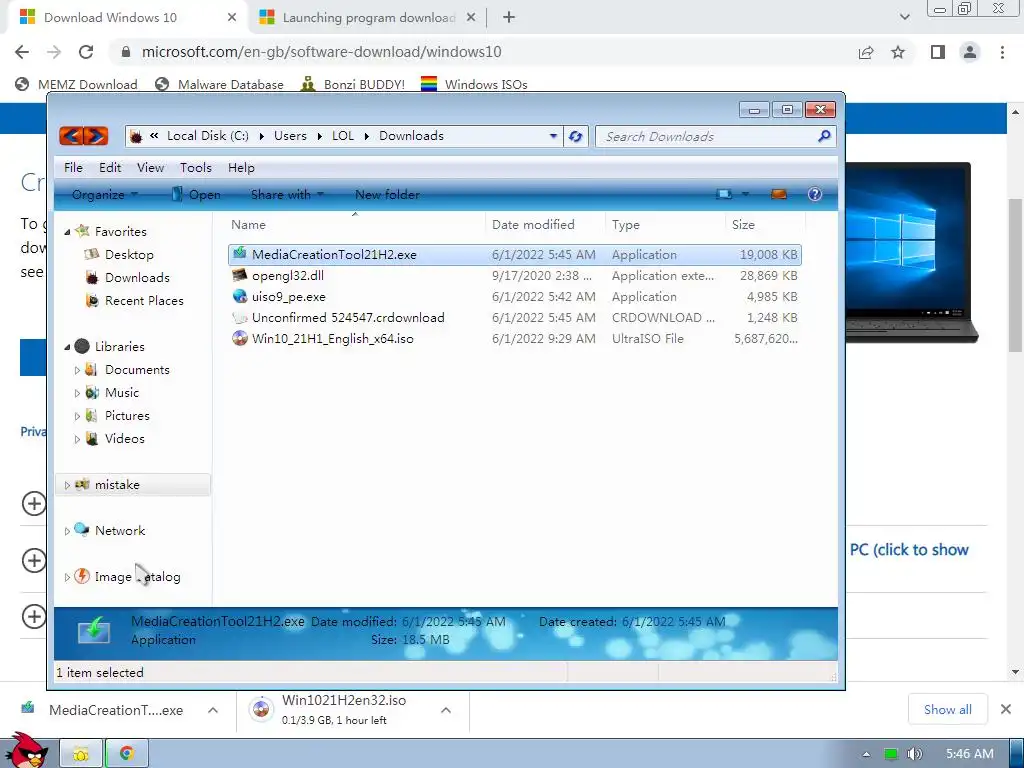Click the Explorer forward arrow button
This screenshot has height=768, width=1024.
pos(96,136)
